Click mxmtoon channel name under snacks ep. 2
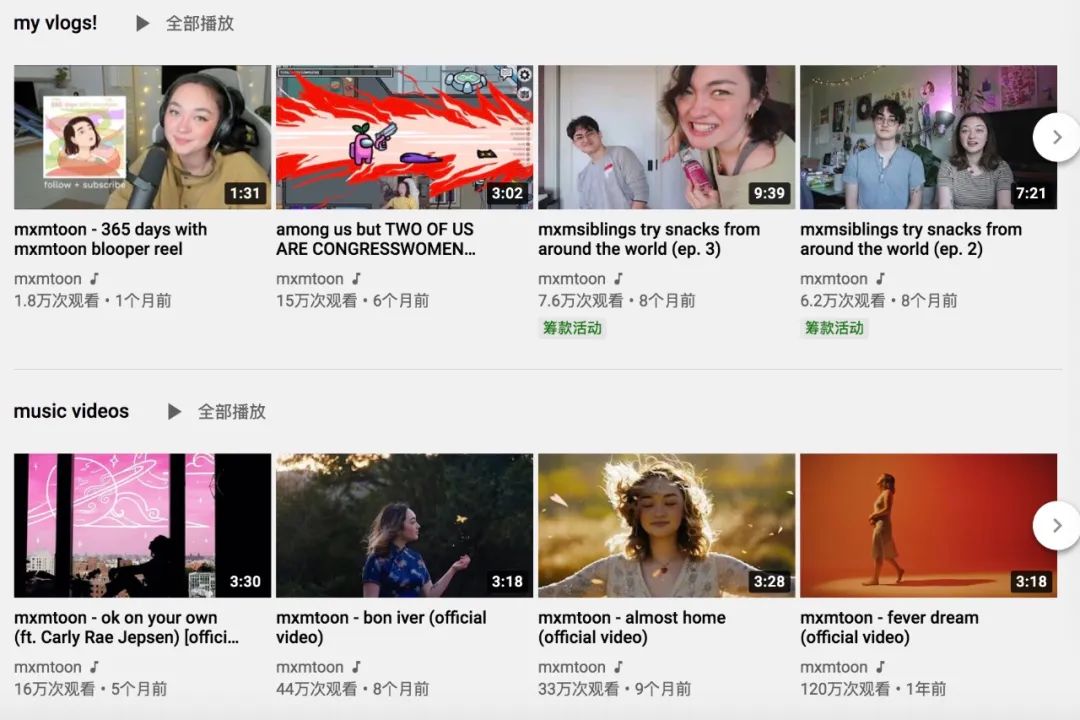The image size is (1080, 720). tap(833, 279)
